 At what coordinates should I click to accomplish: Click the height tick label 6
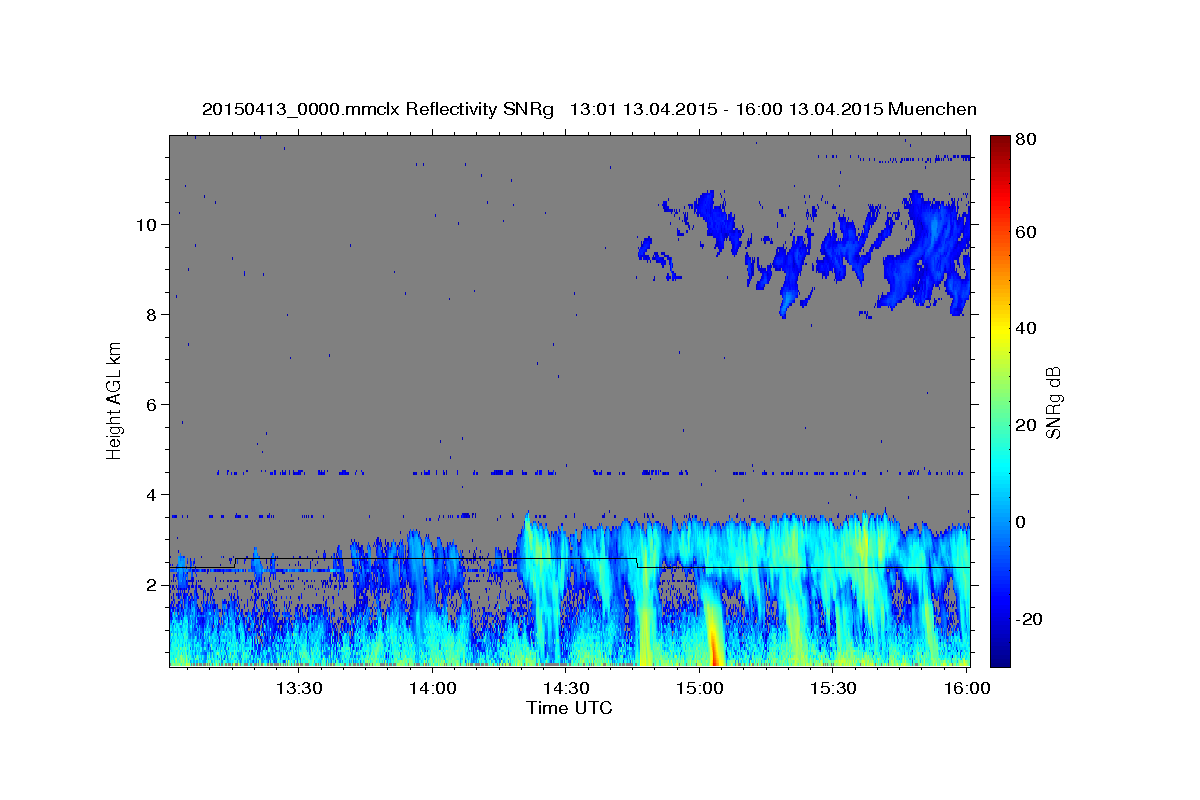click(x=151, y=405)
